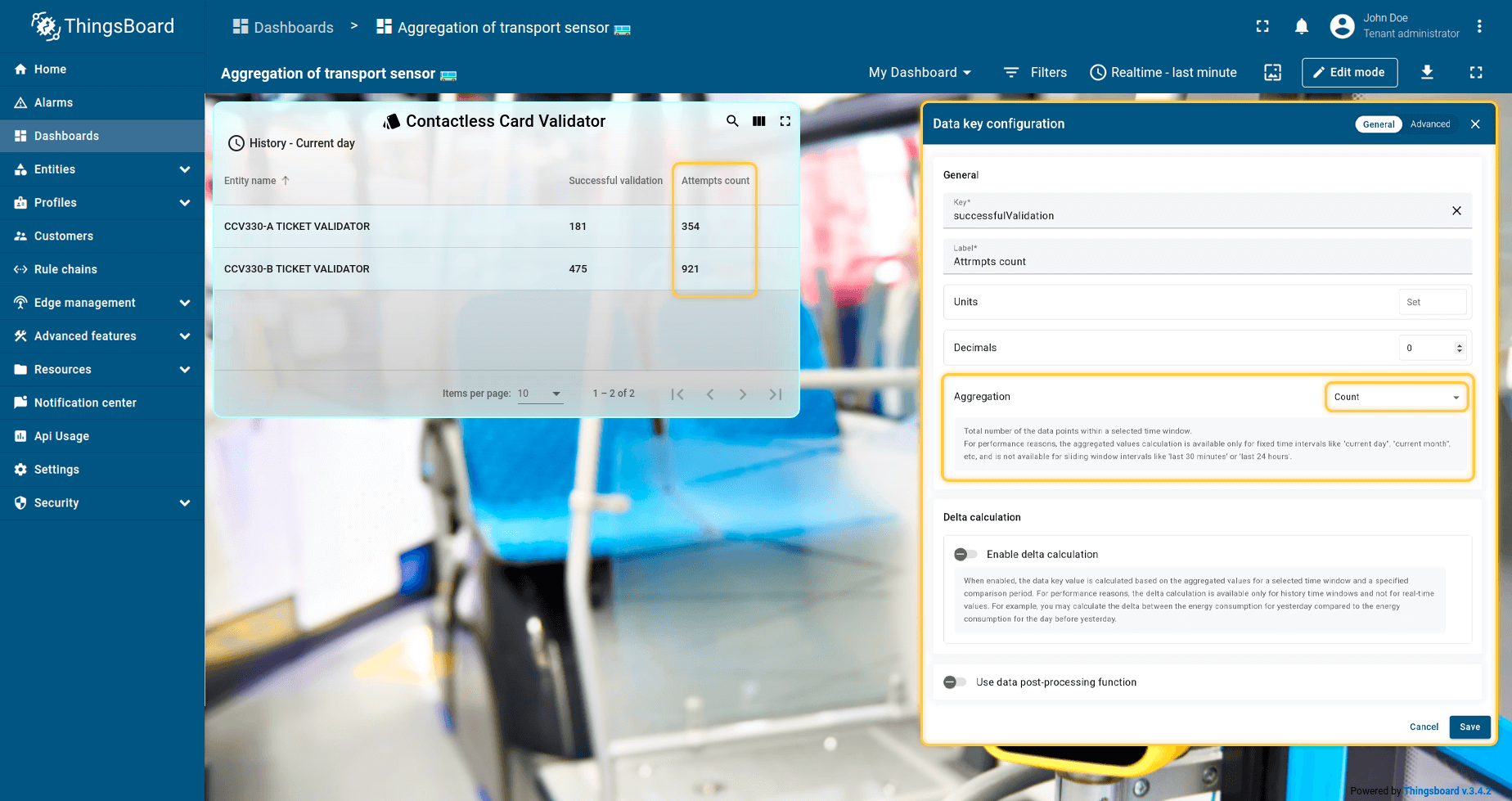Switch to the Advanced tab

[1429, 124]
